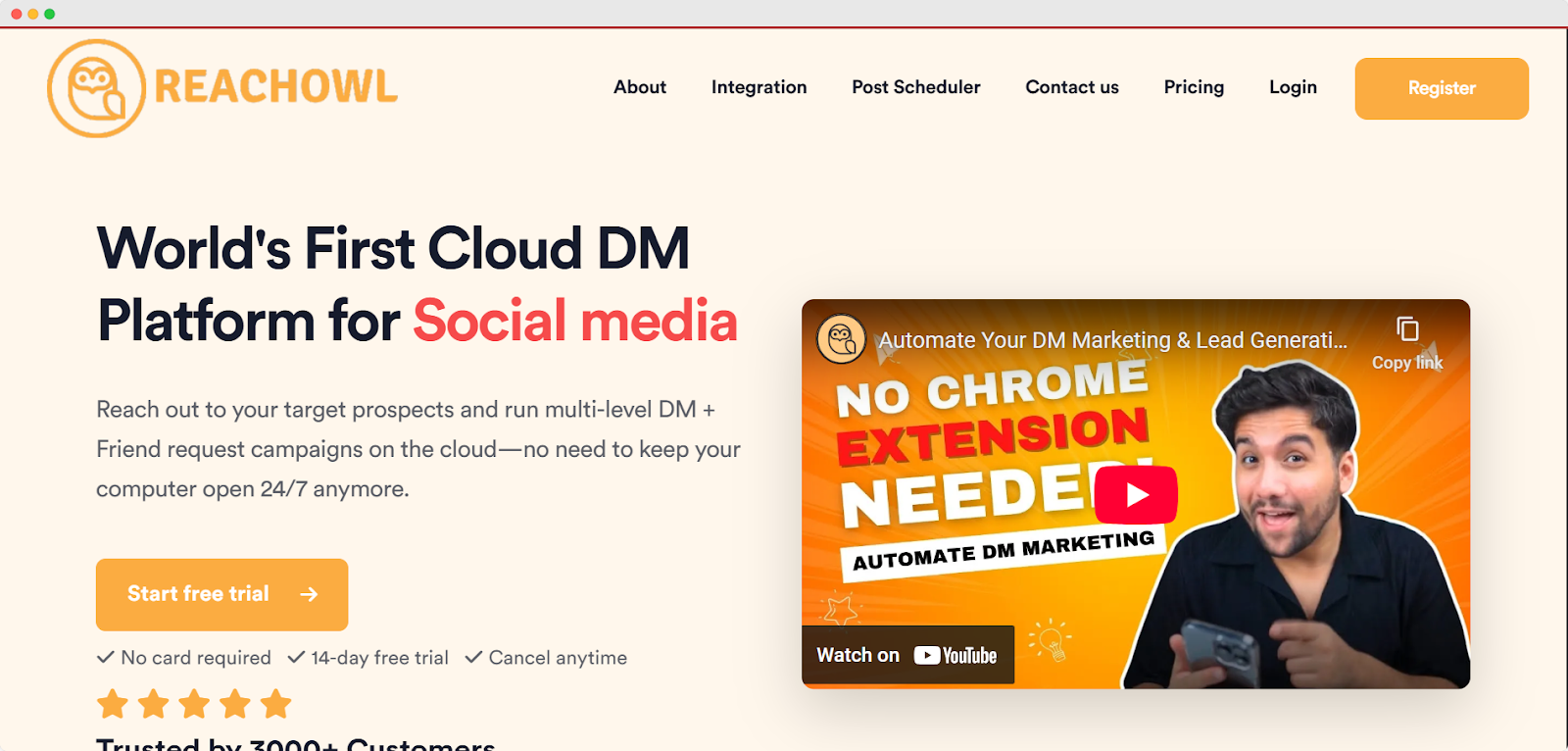Click the fifth rating star

pyautogui.click(x=276, y=703)
